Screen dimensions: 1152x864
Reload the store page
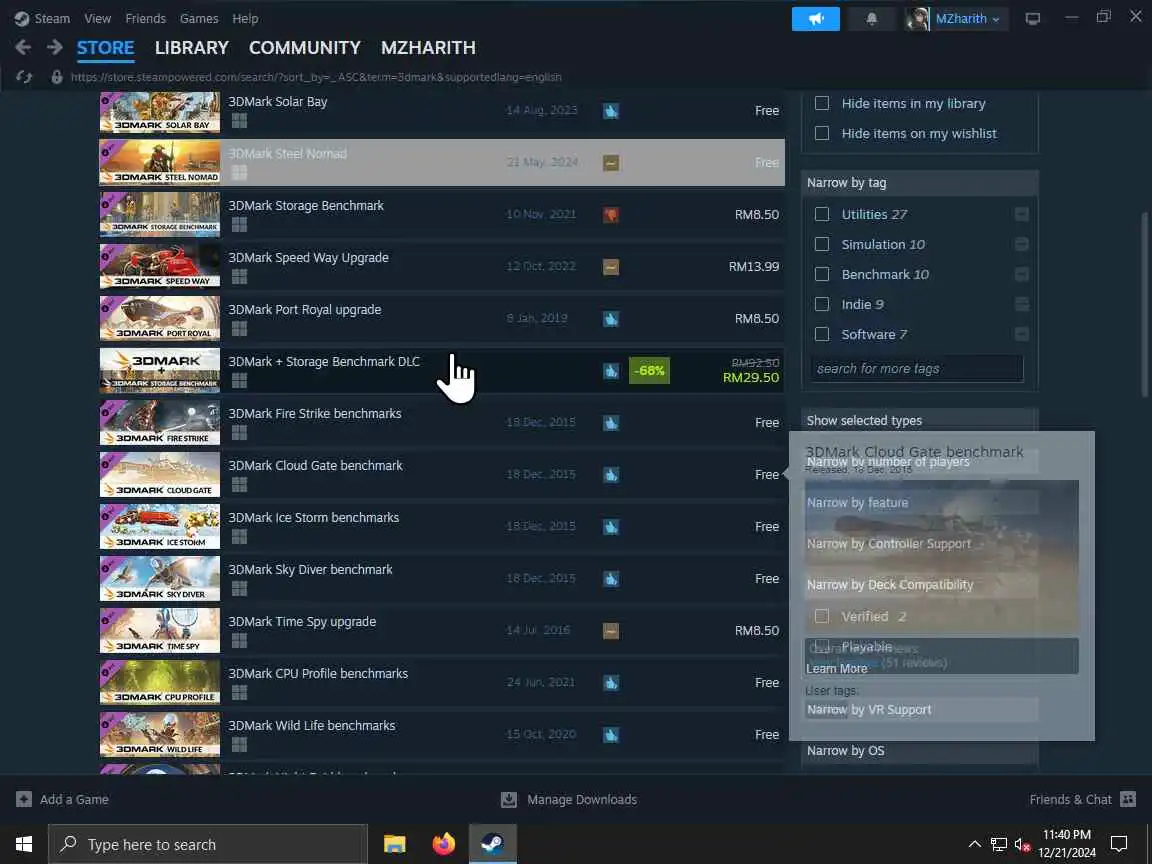(x=24, y=76)
